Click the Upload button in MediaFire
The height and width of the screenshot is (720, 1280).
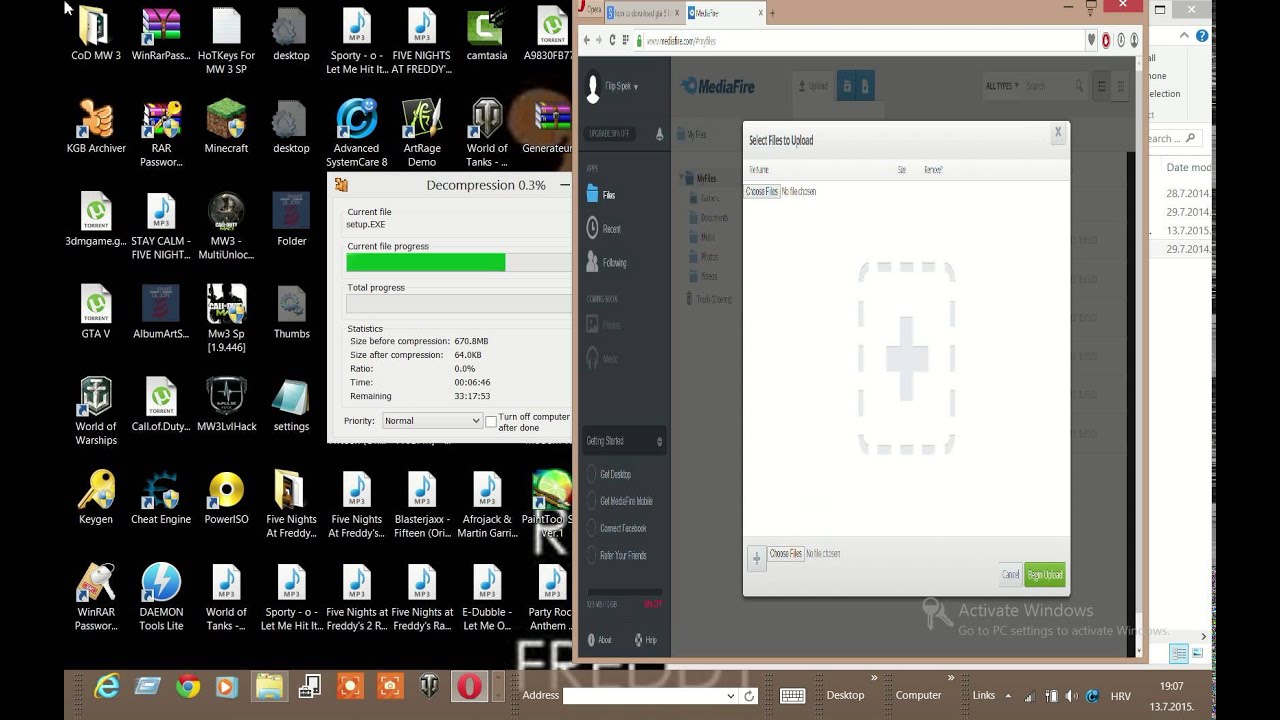coord(813,86)
